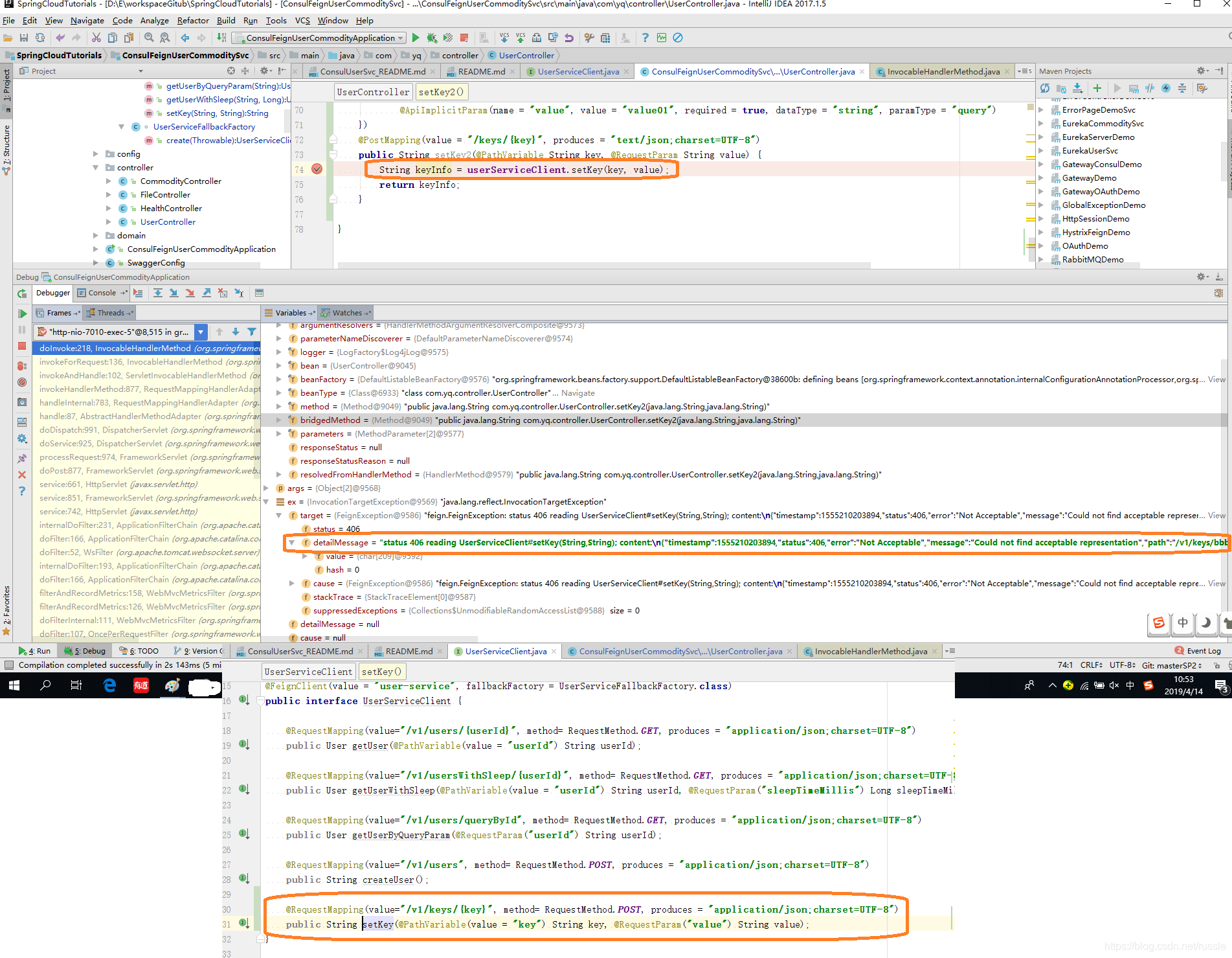This screenshot has height=958, width=1232.
Task: Click the Revert undo arrow icon in toolbar
Action: point(569,38)
